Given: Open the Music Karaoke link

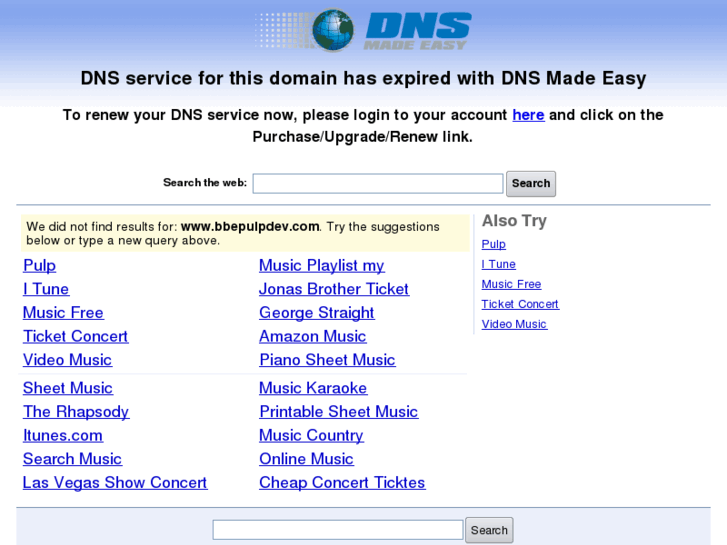Looking at the screenshot, I should pos(313,388).
